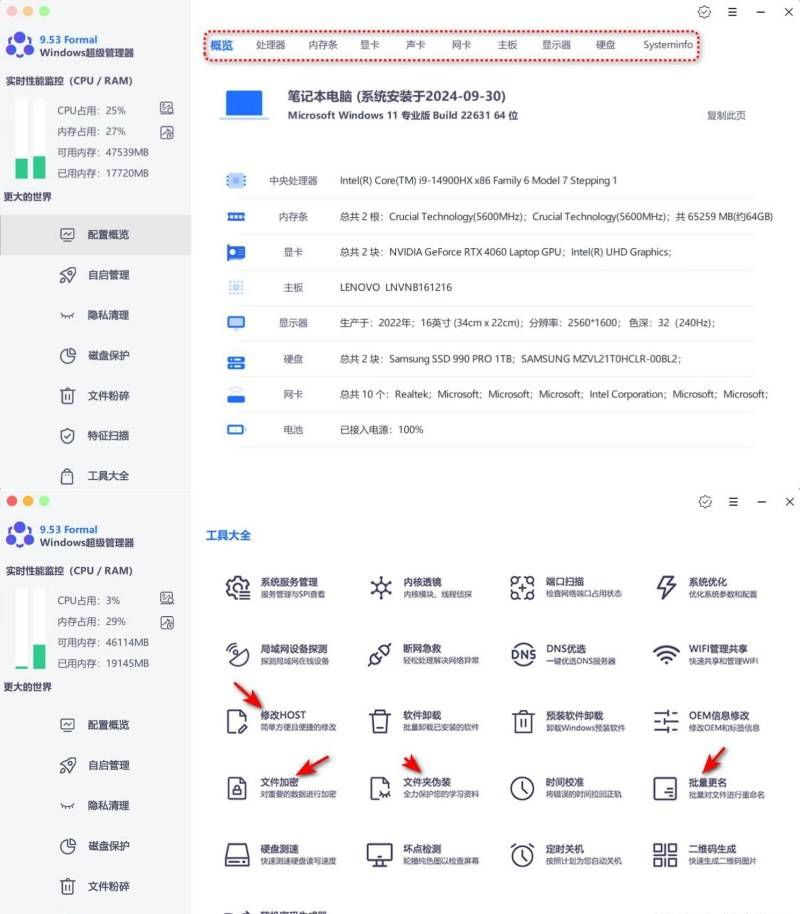The image size is (800, 914).
Task: Select 特征扫描 in the sidebar
Action: click(x=108, y=436)
